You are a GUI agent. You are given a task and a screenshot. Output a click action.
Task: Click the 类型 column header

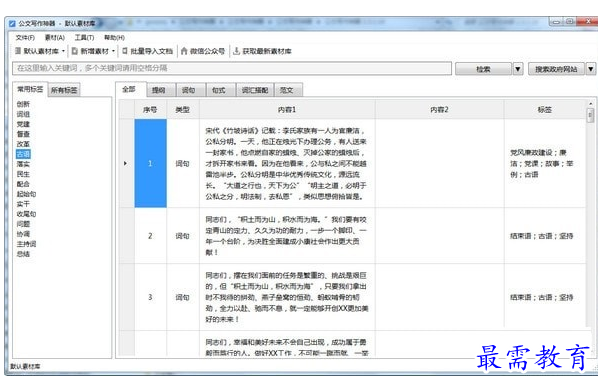pyautogui.click(x=183, y=109)
